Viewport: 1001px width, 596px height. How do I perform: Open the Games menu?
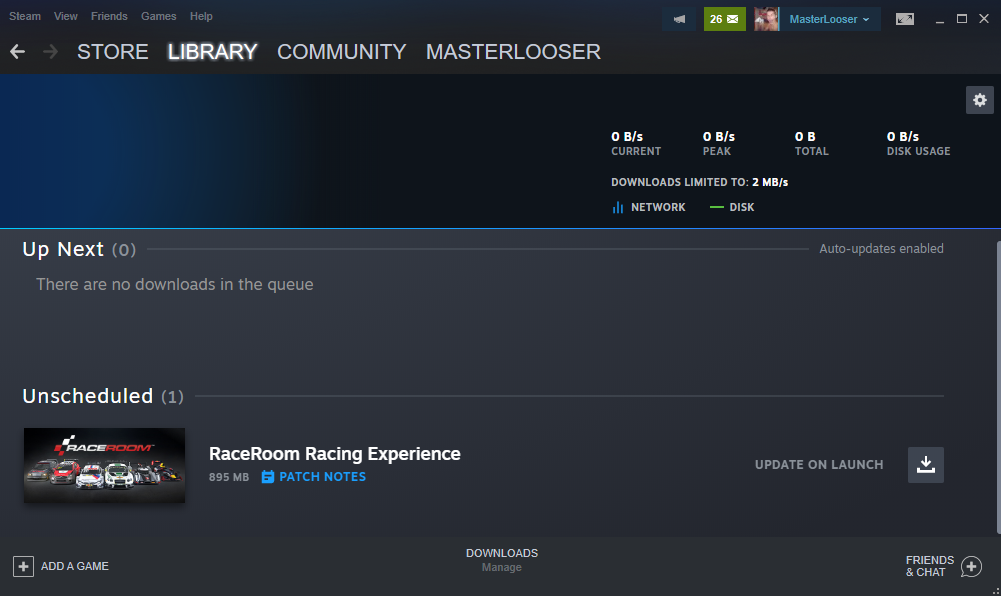click(158, 16)
